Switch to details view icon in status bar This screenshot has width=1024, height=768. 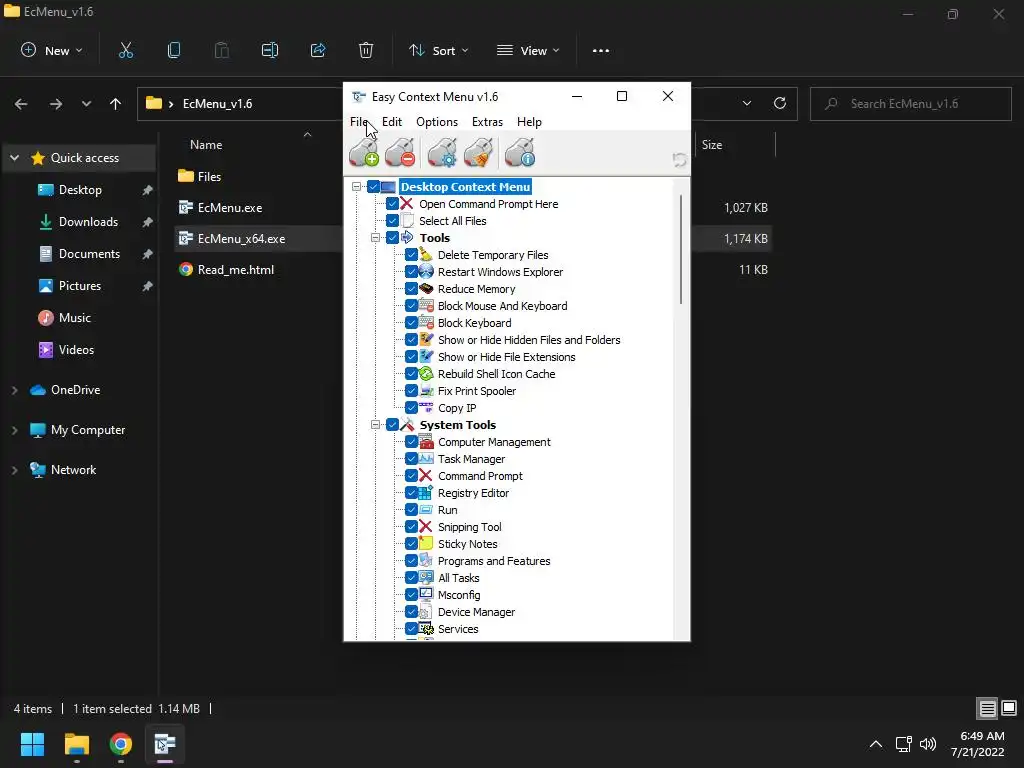[x=987, y=708]
